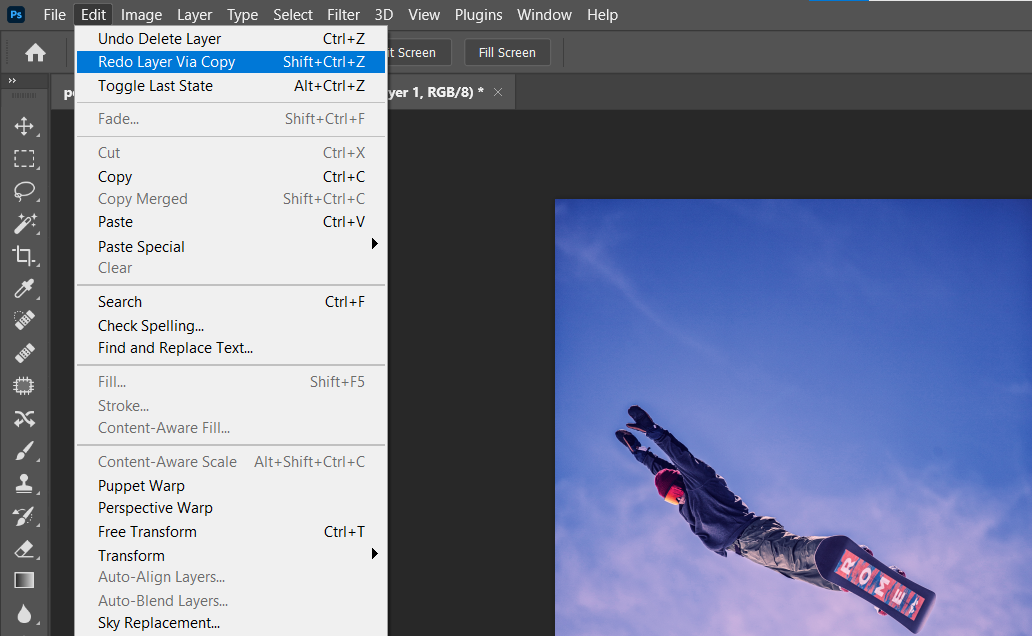Expand the Paste Special submenu

click(141, 246)
